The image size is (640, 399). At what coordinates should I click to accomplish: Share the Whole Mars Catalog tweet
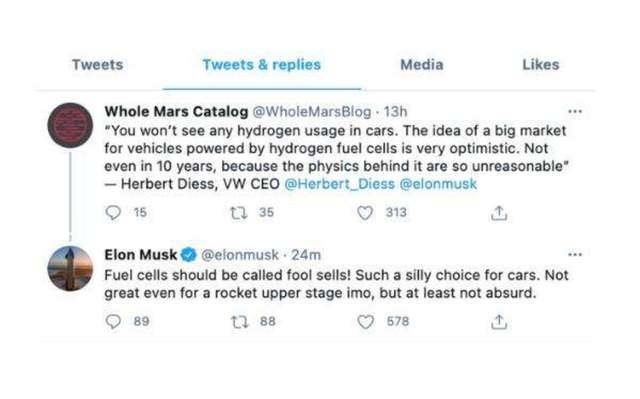[499, 213]
